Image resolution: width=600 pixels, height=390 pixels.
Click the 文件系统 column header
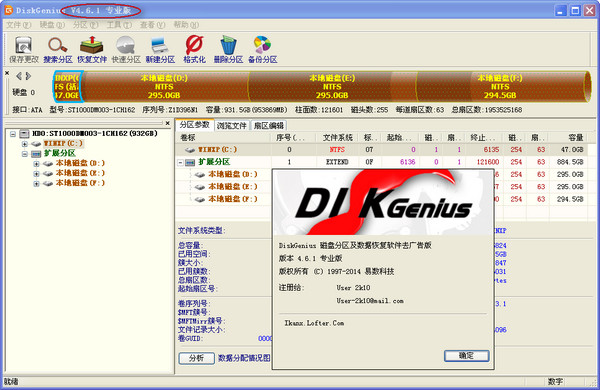tap(337, 137)
